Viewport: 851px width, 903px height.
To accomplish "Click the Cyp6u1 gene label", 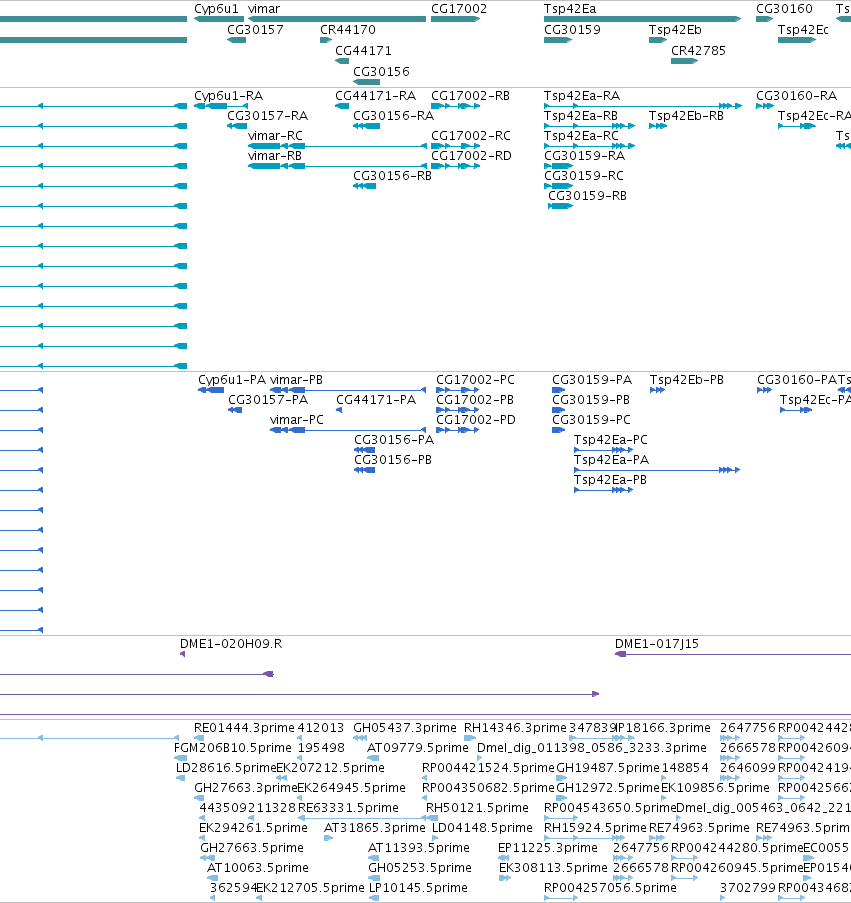I will [x=216, y=9].
